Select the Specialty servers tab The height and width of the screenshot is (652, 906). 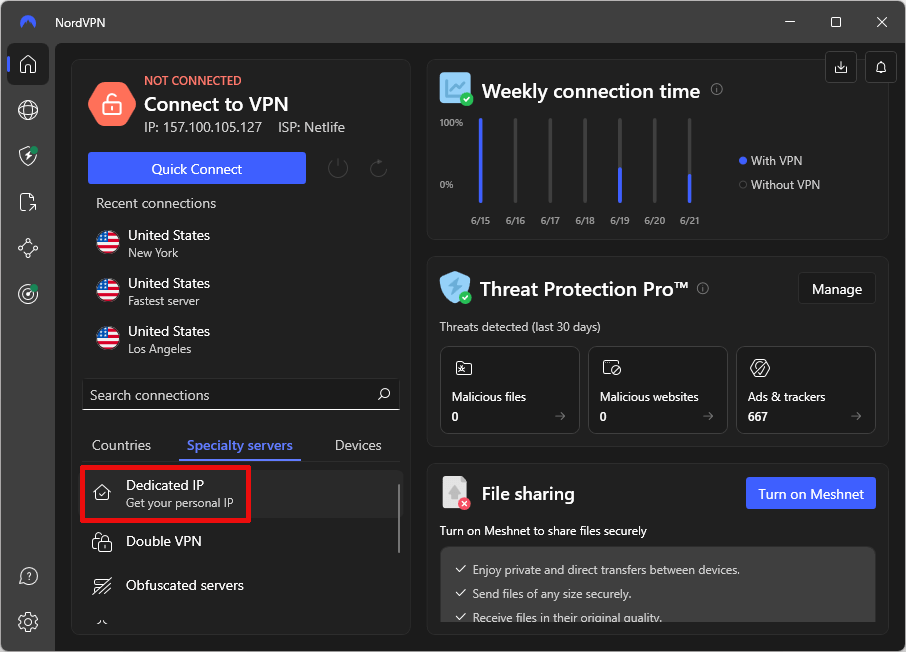(x=240, y=445)
